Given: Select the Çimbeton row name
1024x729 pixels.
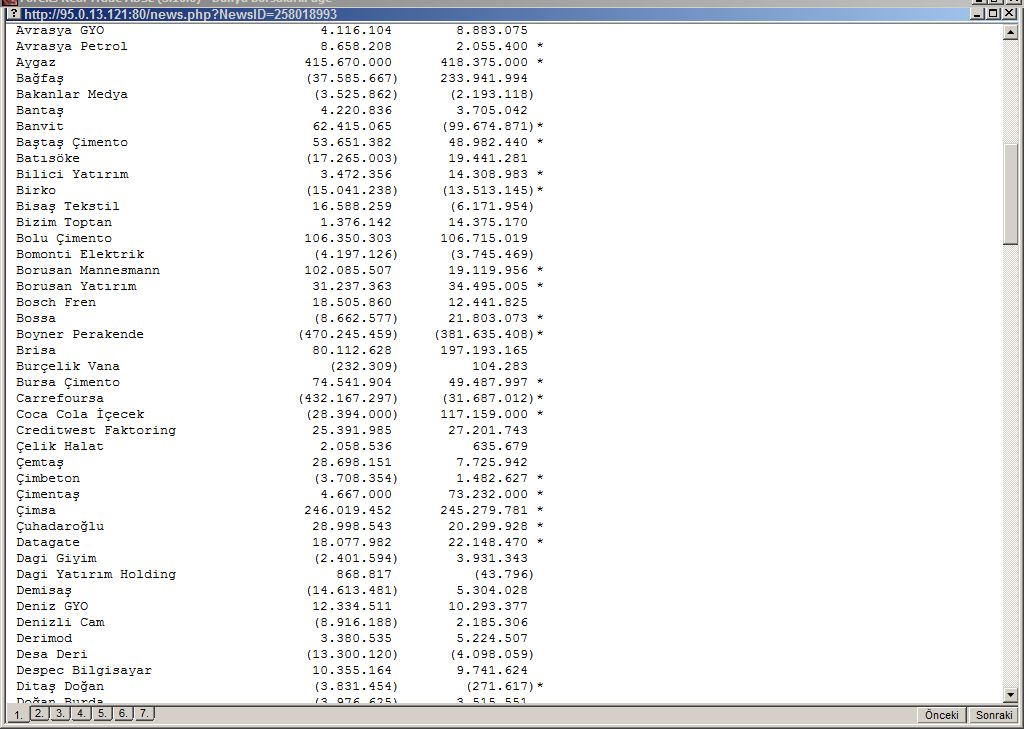Looking at the screenshot, I should pos(48,478).
